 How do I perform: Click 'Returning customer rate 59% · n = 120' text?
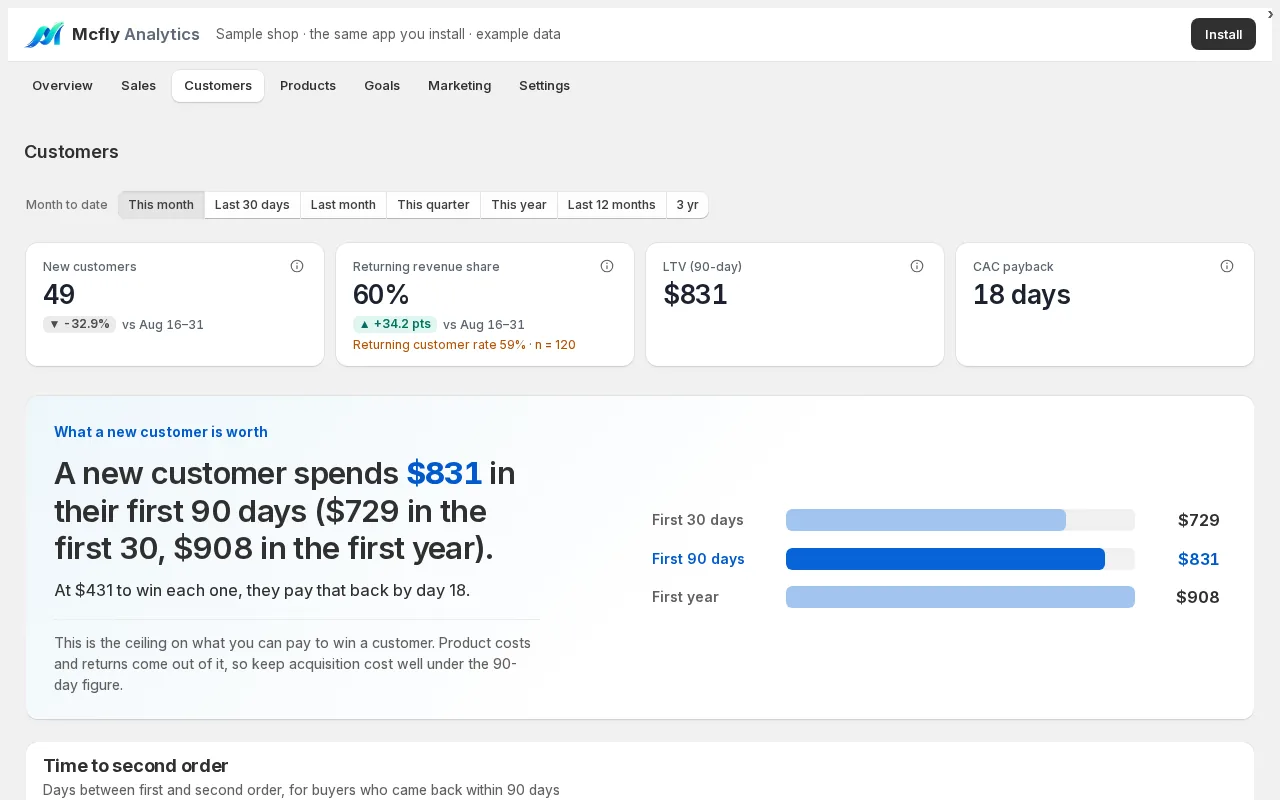pos(464,345)
